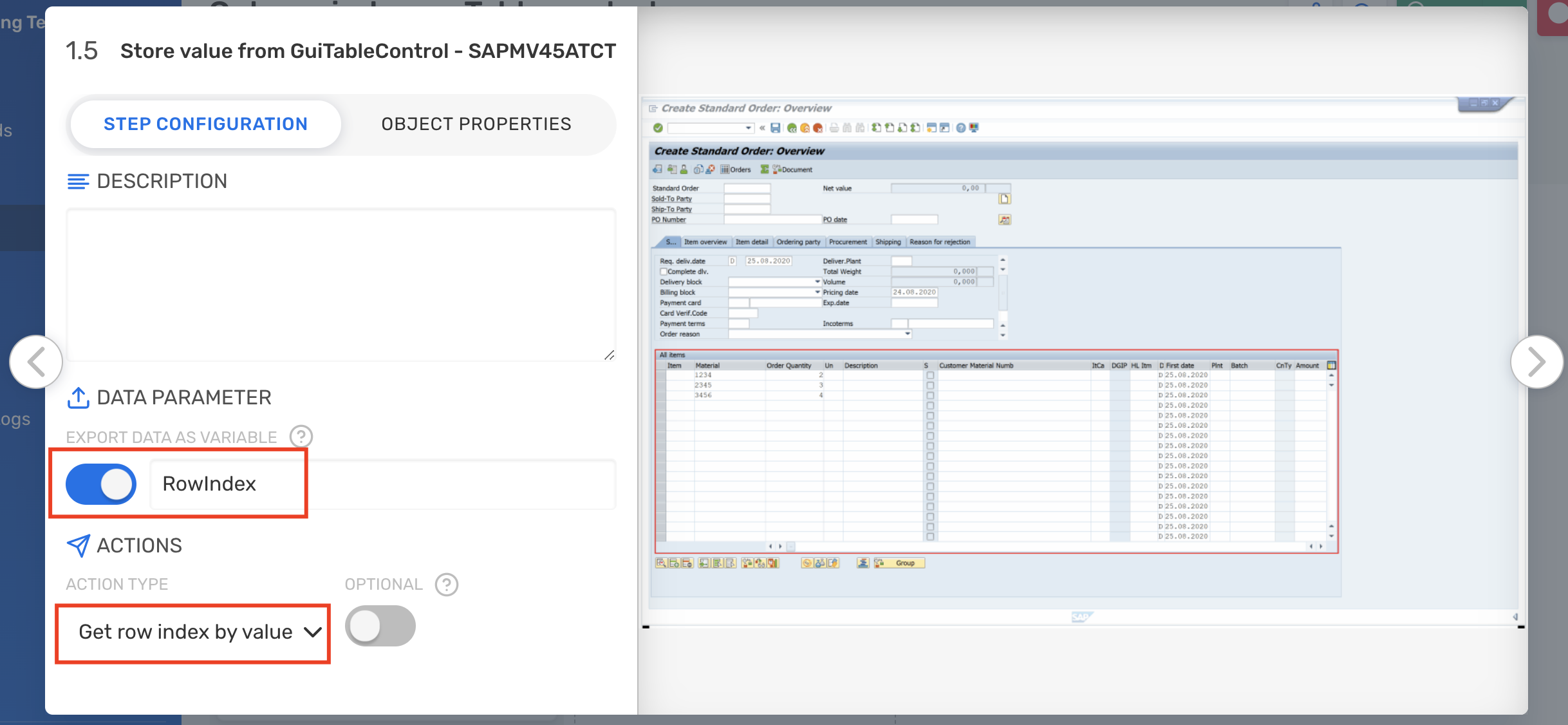Expand the Delivery block dropdown in preview
1568x725 pixels.
click(x=817, y=282)
